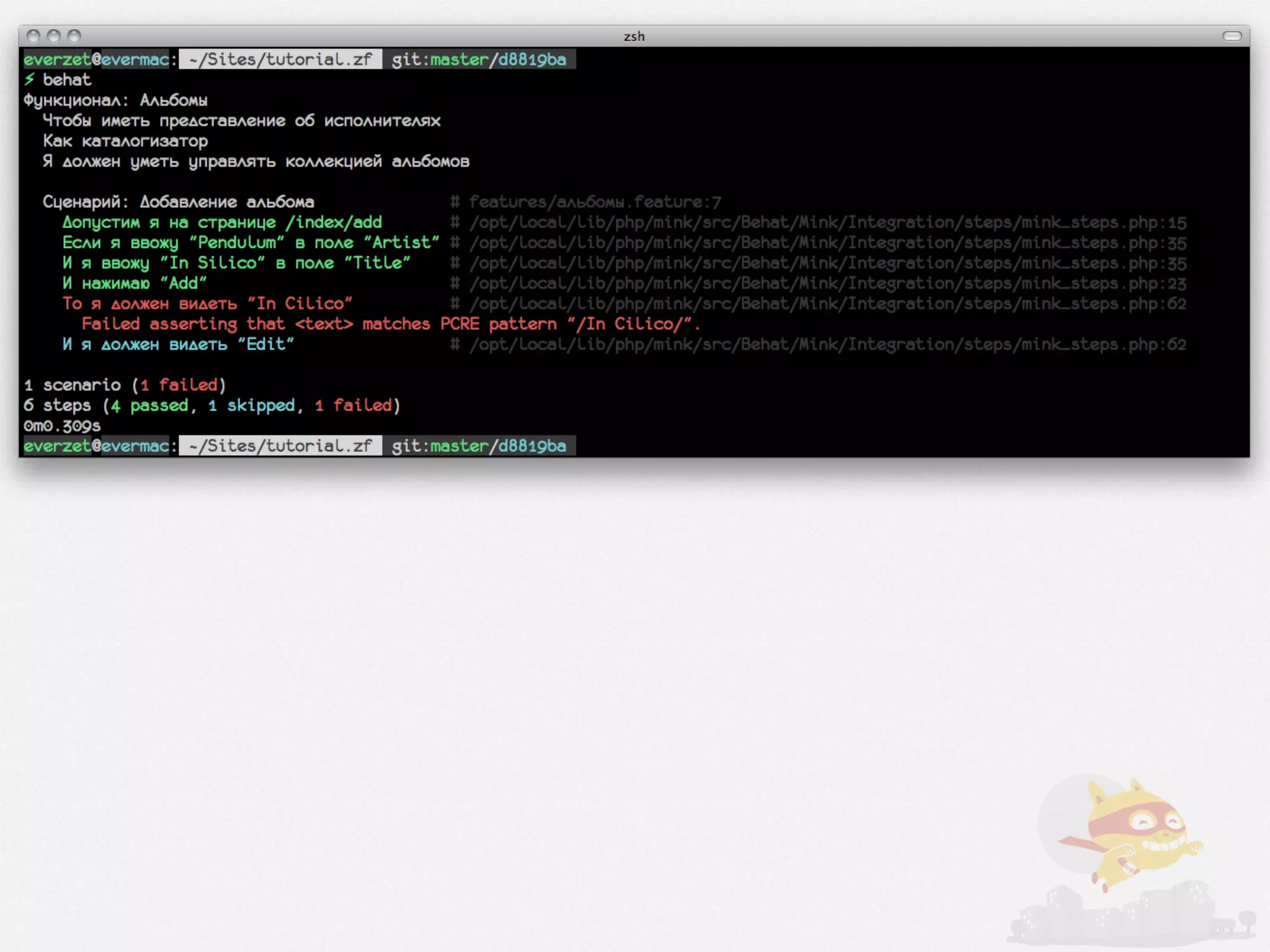1270x952 pixels.
Task: Click the red close window button
Action: click(x=33, y=36)
